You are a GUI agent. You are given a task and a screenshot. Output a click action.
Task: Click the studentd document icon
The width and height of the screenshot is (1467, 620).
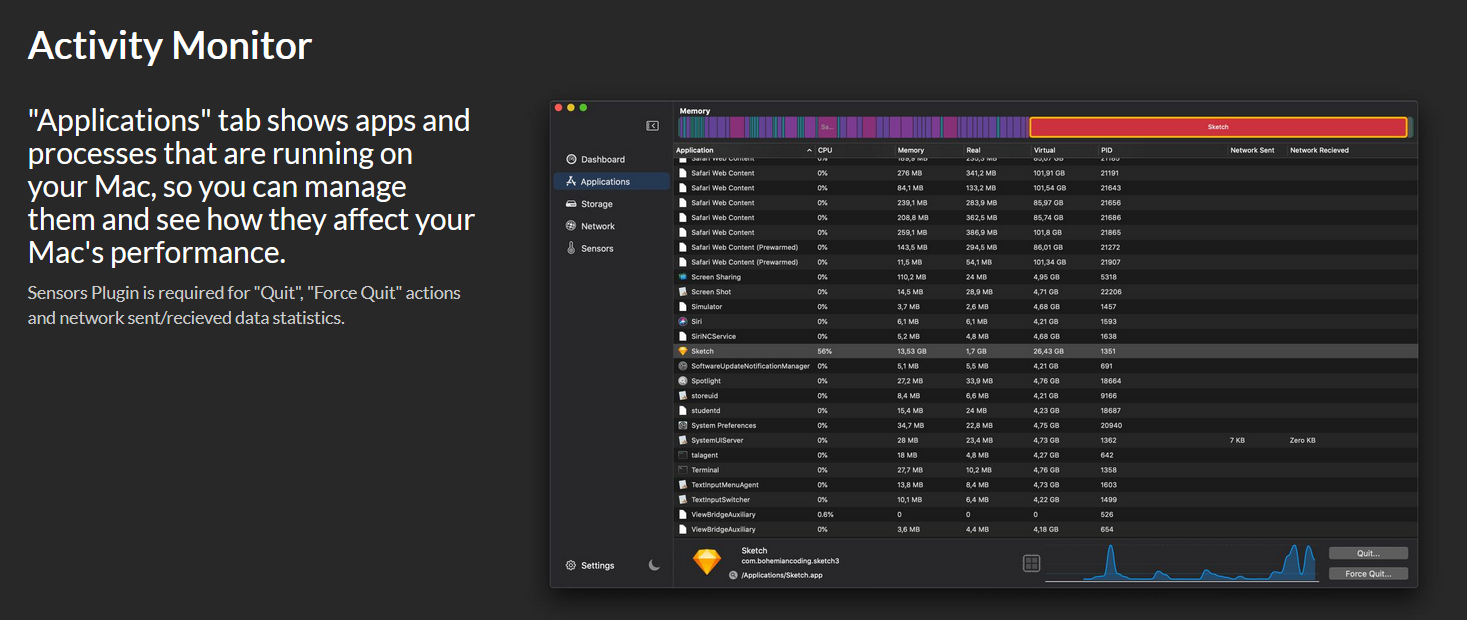(x=682, y=411)
